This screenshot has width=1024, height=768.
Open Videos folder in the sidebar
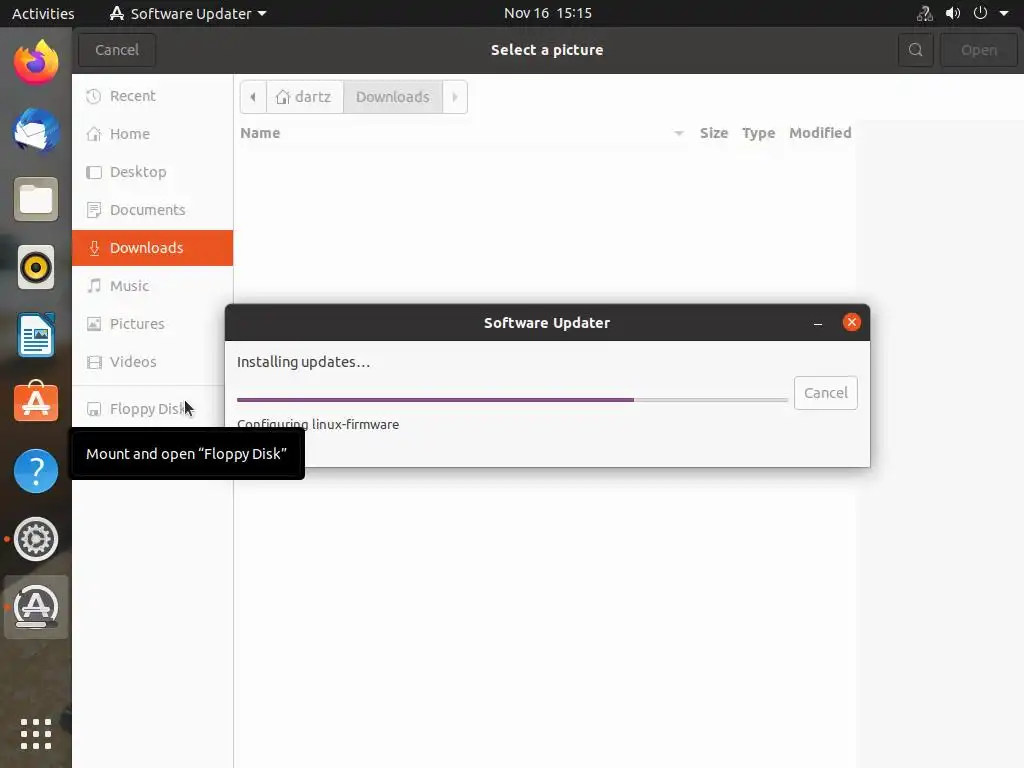pyautogui.click(x=152, y=361)
